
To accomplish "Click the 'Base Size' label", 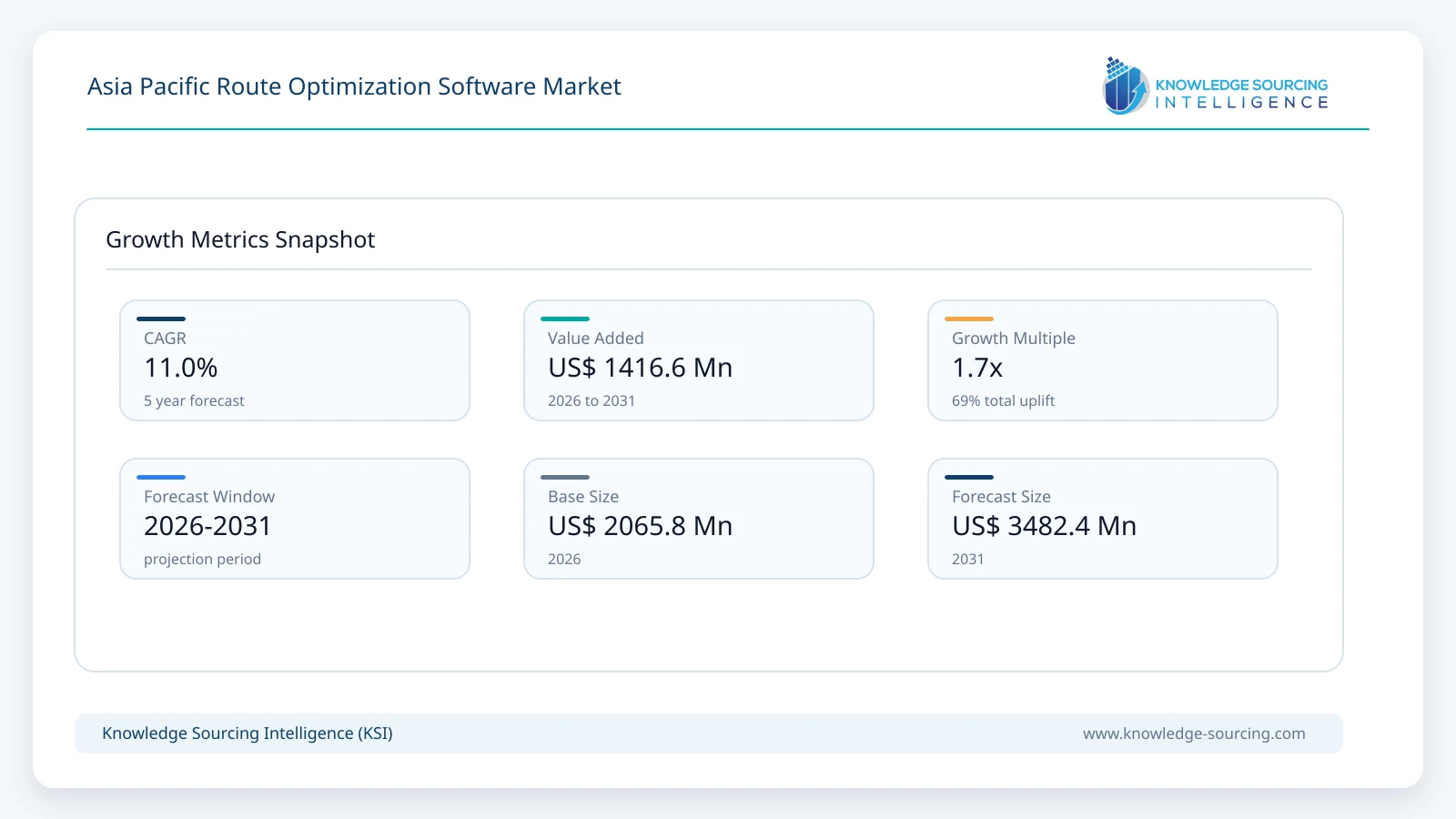I will [583, 497].
